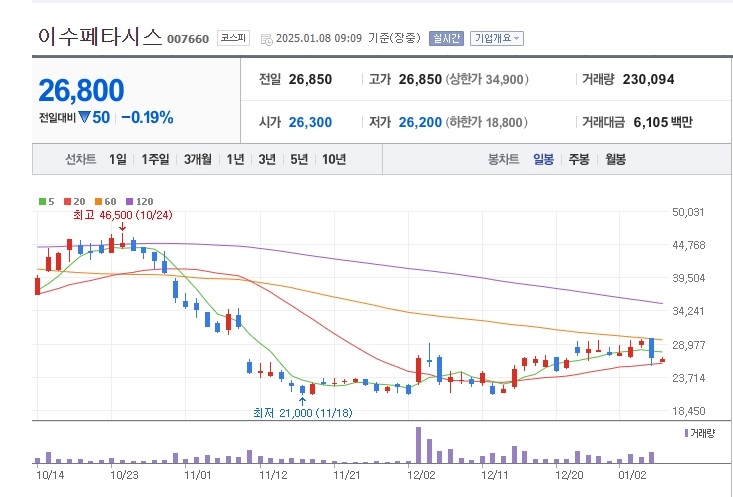Screen dimensions: 733x497
Task: Select the 1년 line chart range
Action: click(235, 159)
